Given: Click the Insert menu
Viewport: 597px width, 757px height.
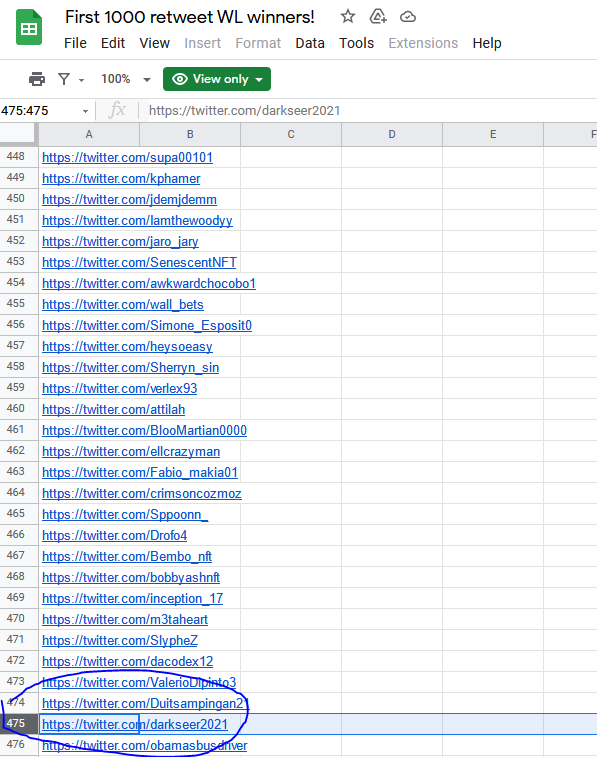Looking at the screenshot, I should click(x=203, y=43).
